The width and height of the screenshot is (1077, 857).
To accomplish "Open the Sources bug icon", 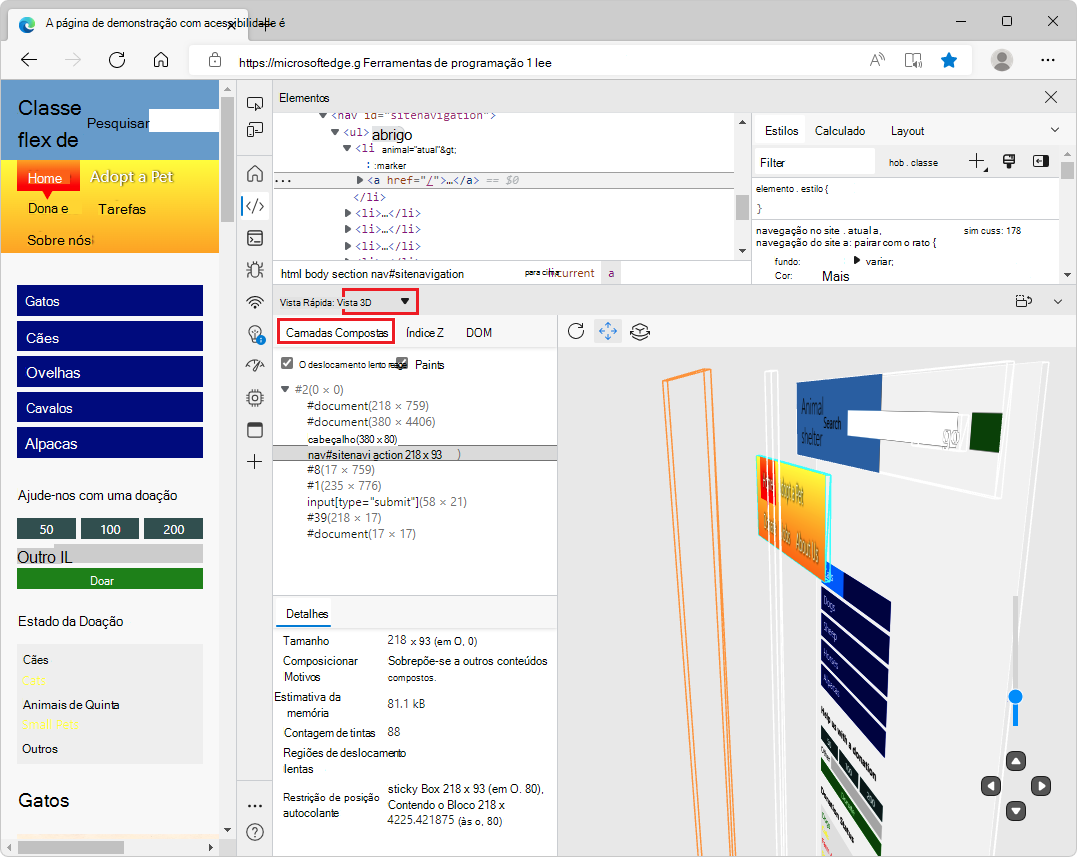I will point(255,269).
